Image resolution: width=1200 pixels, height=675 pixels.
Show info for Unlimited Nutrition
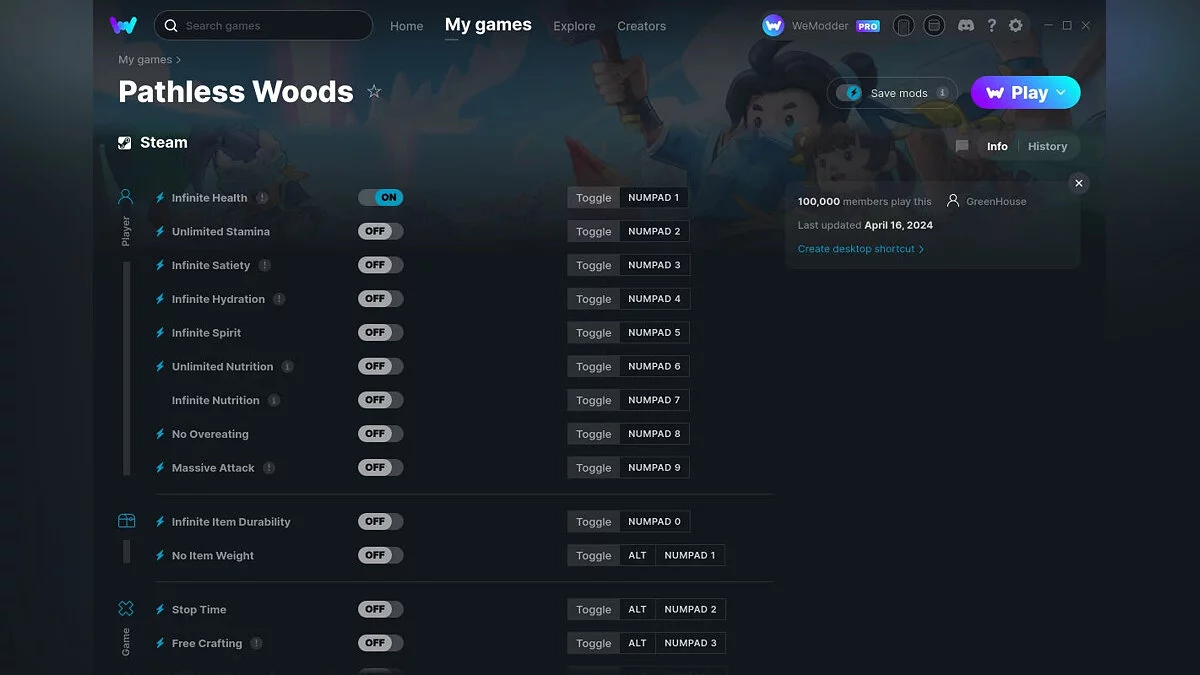click(x=288, y=367)
